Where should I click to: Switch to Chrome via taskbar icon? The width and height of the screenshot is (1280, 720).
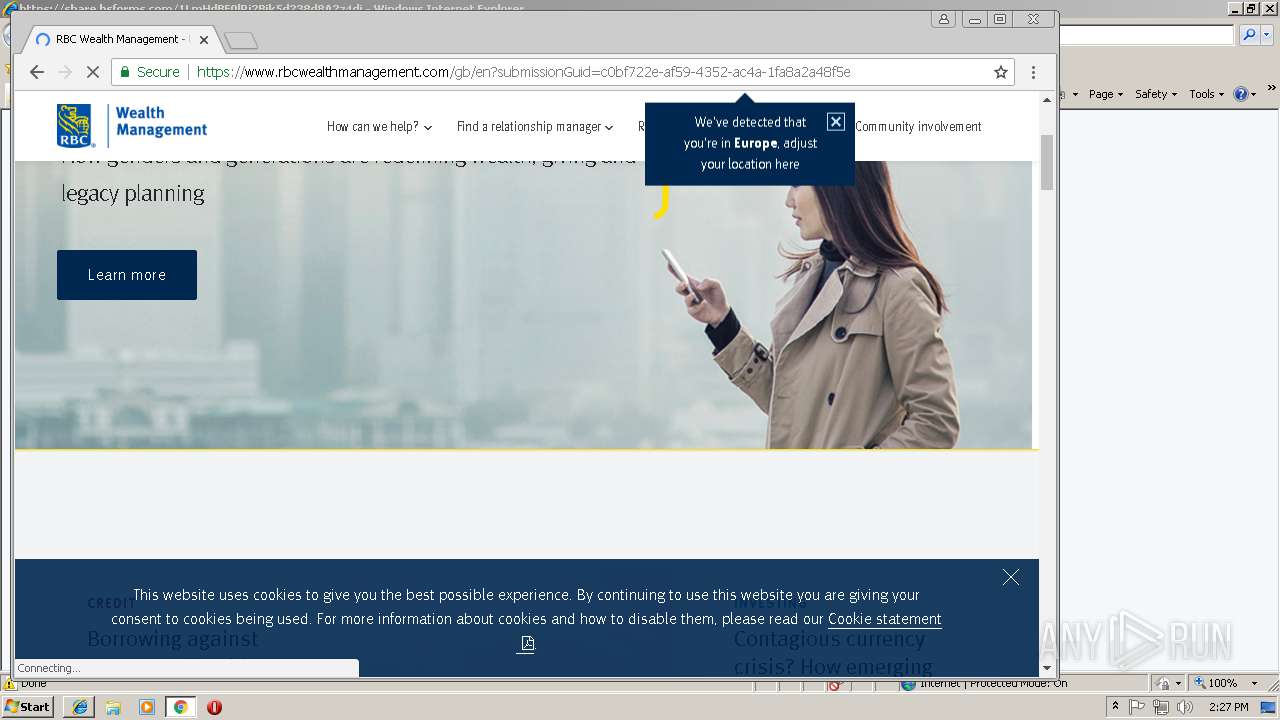[180, 707]
